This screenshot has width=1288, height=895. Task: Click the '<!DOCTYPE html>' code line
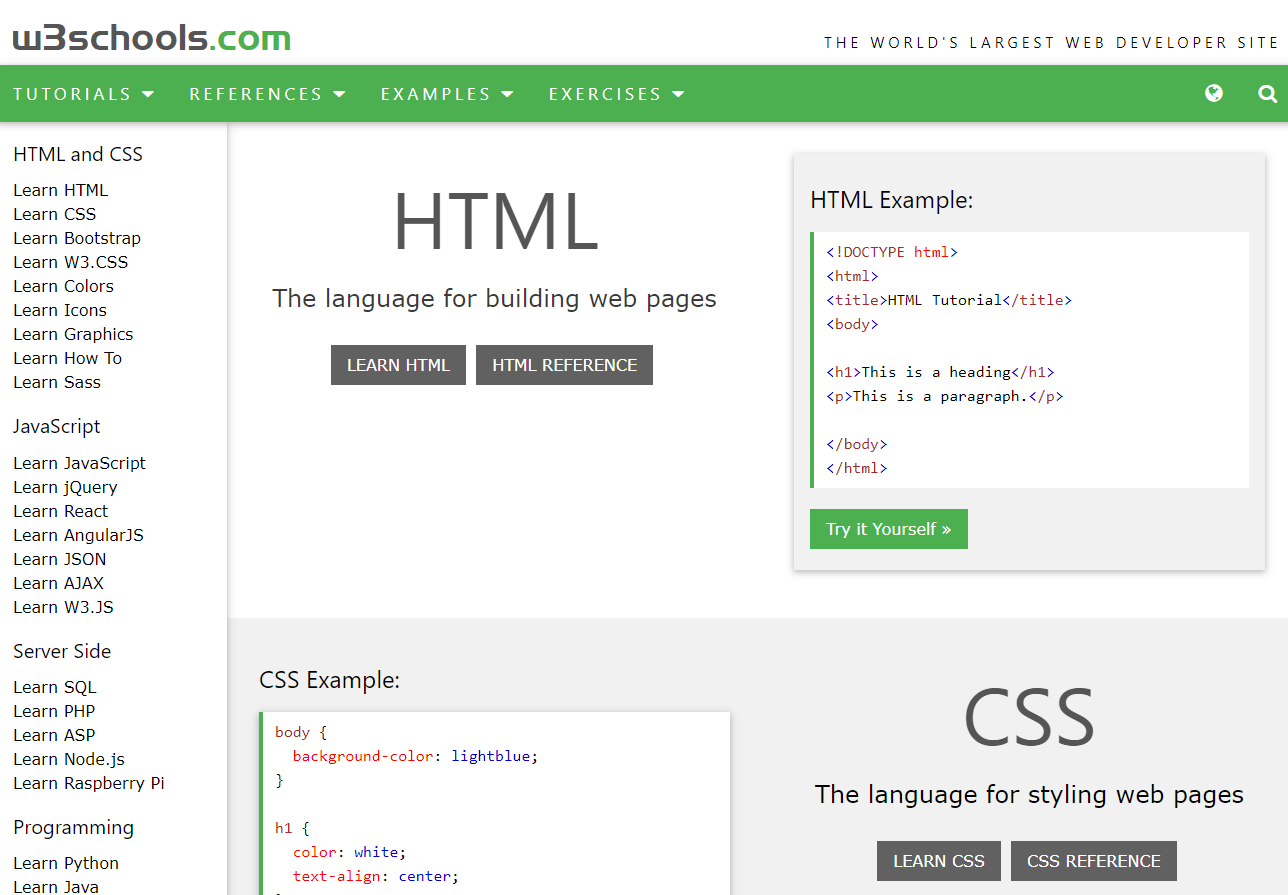892,252
